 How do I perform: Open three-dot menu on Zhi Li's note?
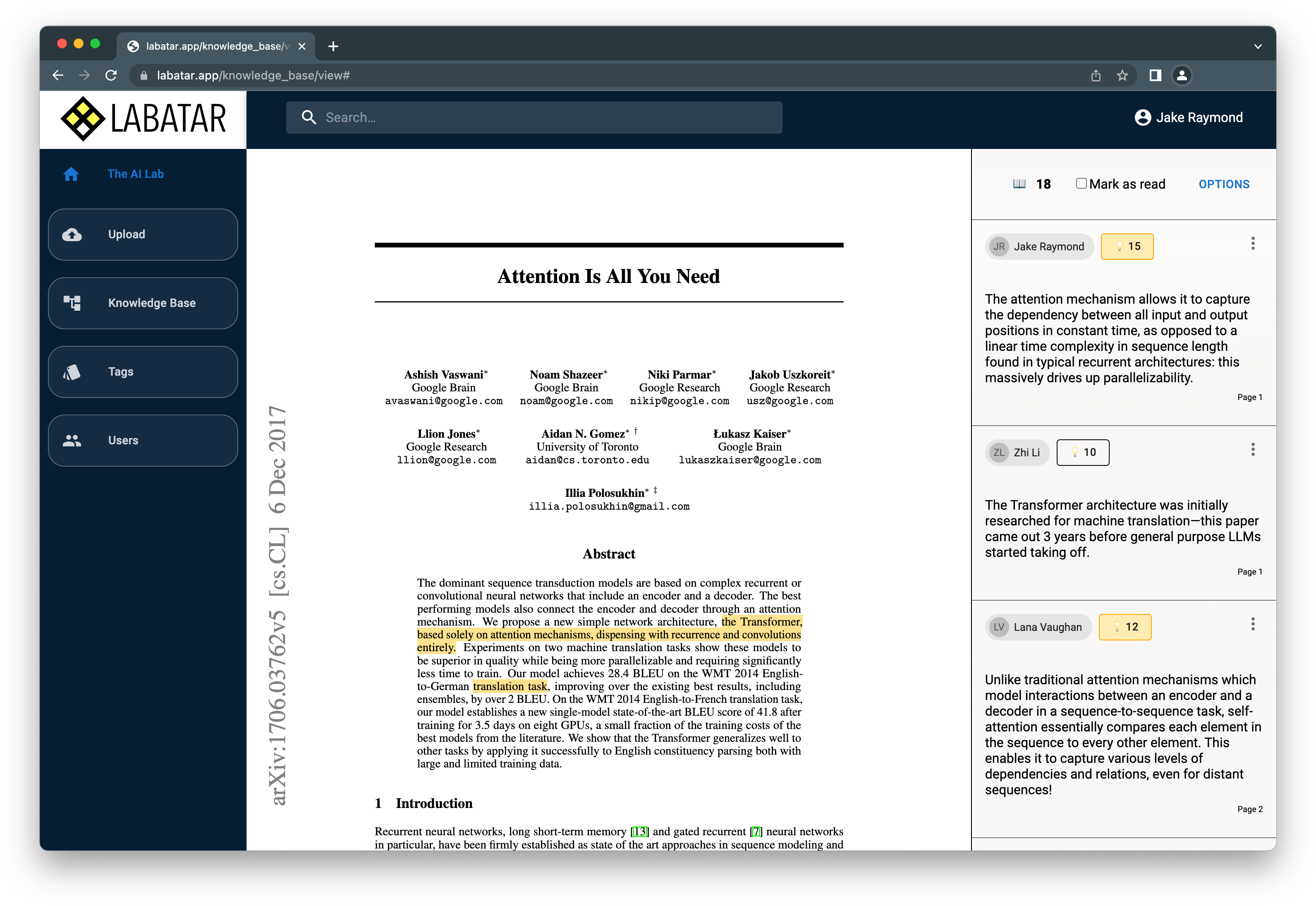pyautogui.click(x=1252, y=450)
